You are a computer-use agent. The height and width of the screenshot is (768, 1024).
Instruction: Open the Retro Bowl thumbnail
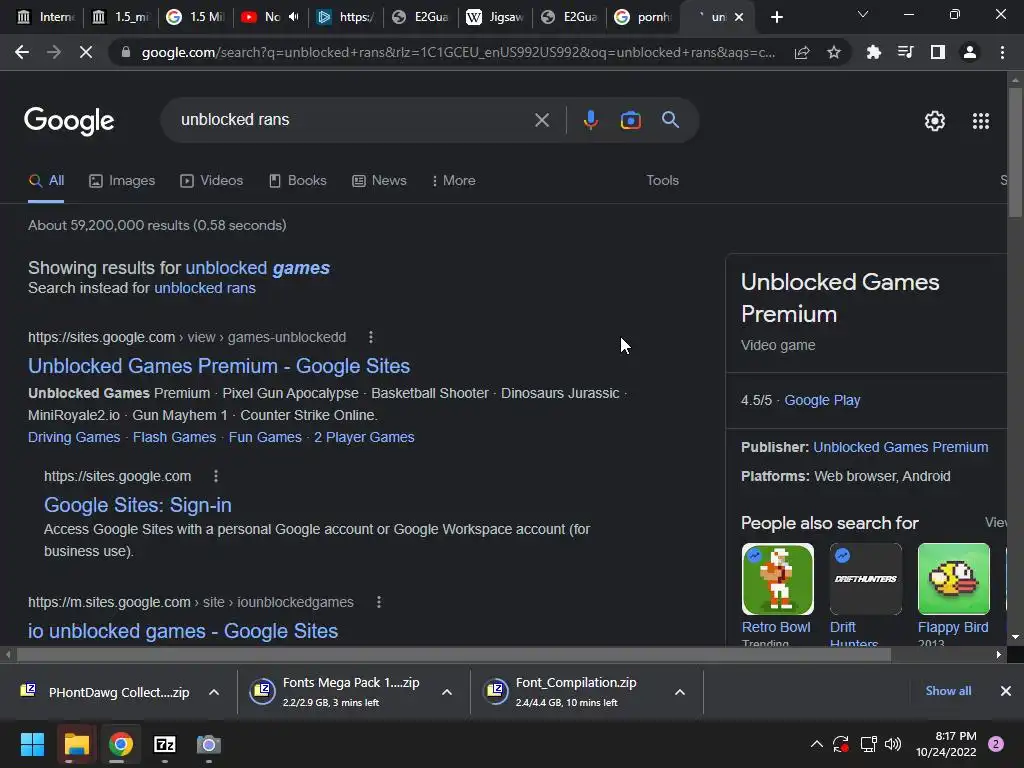777,579
